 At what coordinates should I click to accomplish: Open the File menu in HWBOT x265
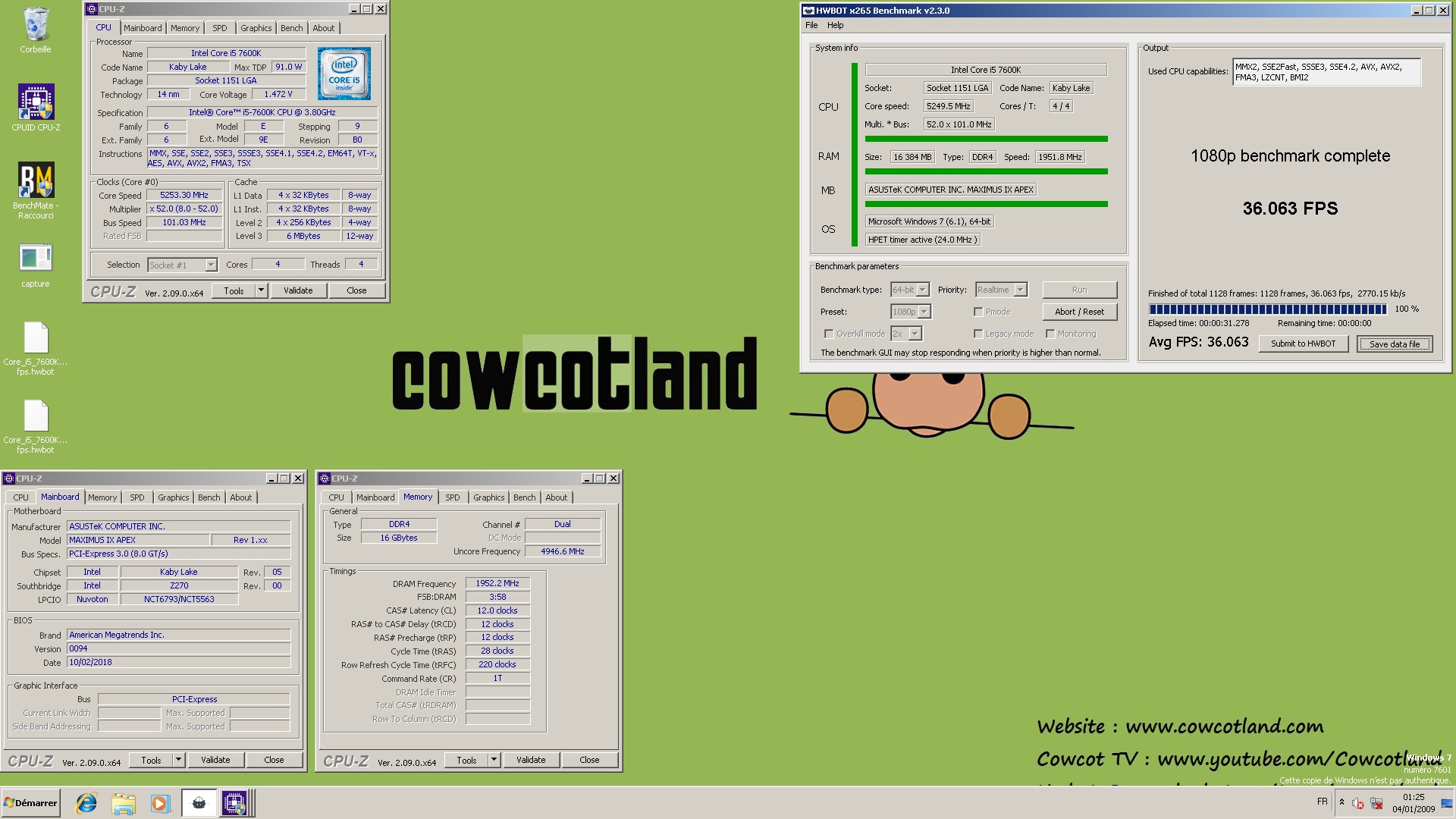tap(811, 25)
